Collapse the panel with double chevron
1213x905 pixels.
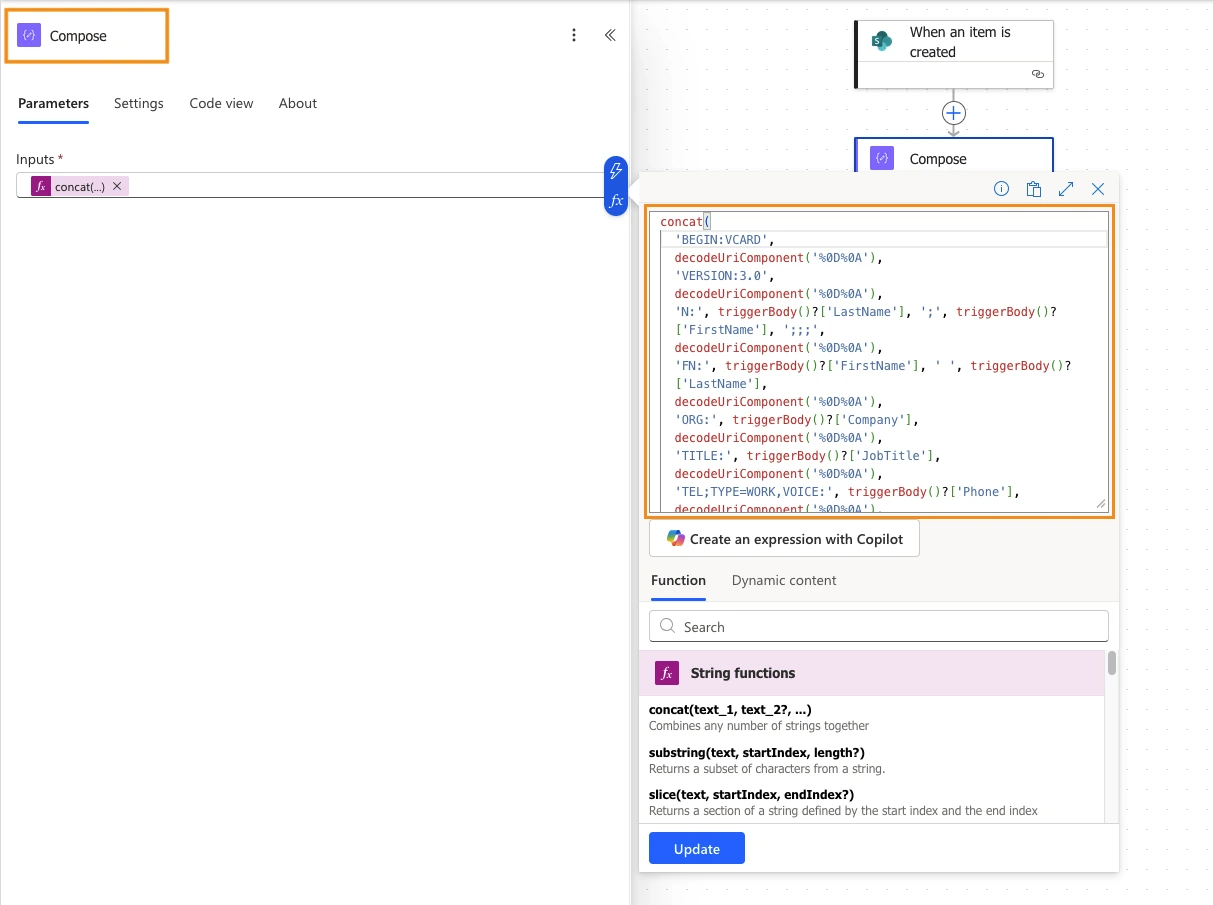point(610,35)
